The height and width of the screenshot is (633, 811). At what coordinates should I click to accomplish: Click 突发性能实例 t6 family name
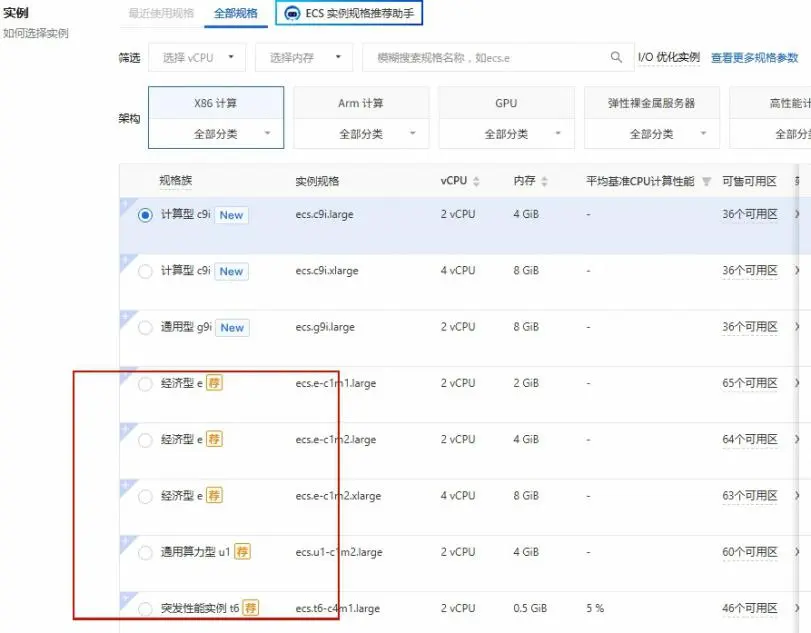[x=200, y=608]
